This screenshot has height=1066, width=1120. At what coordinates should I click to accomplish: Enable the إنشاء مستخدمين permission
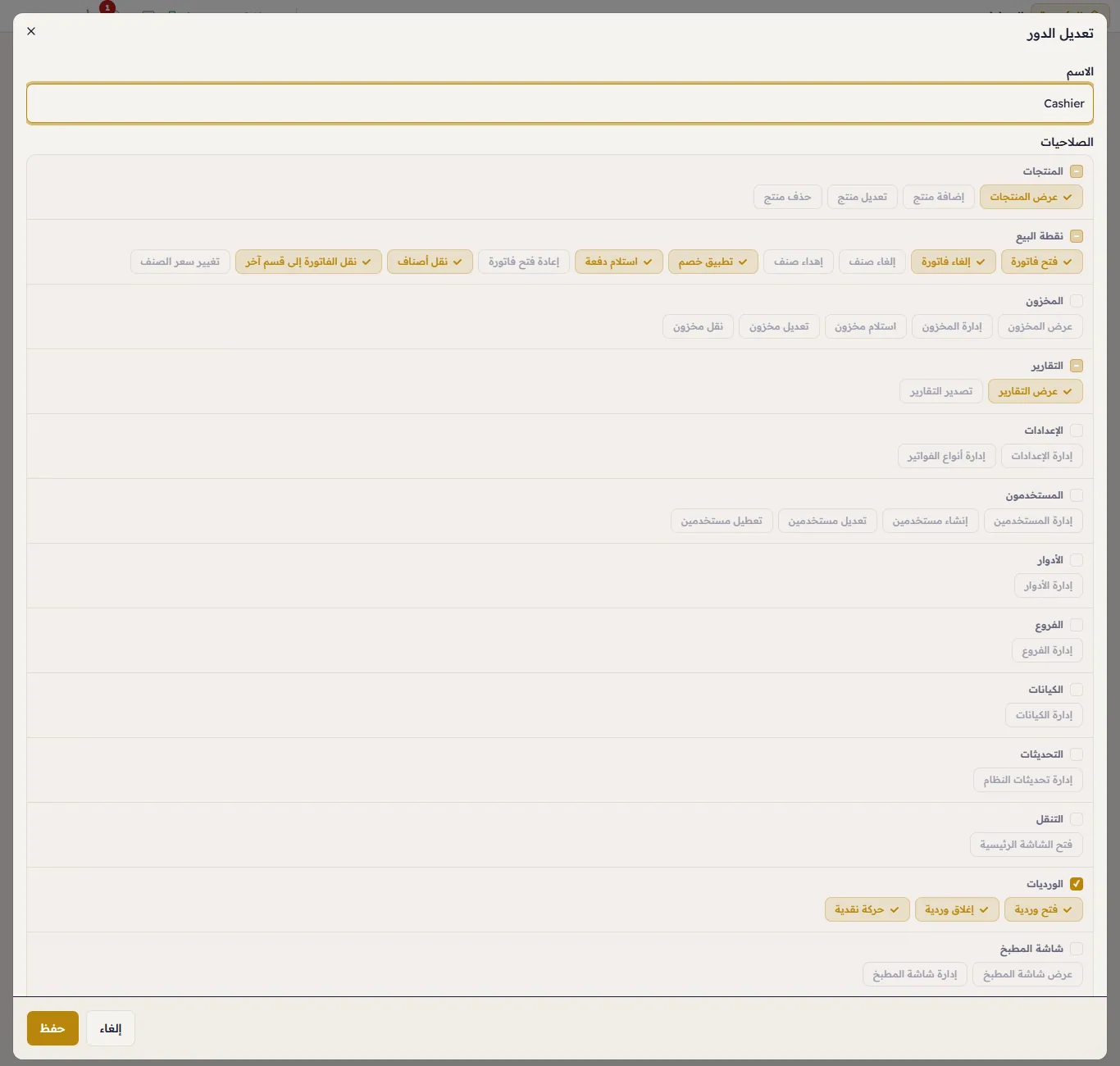pos(931,521)
